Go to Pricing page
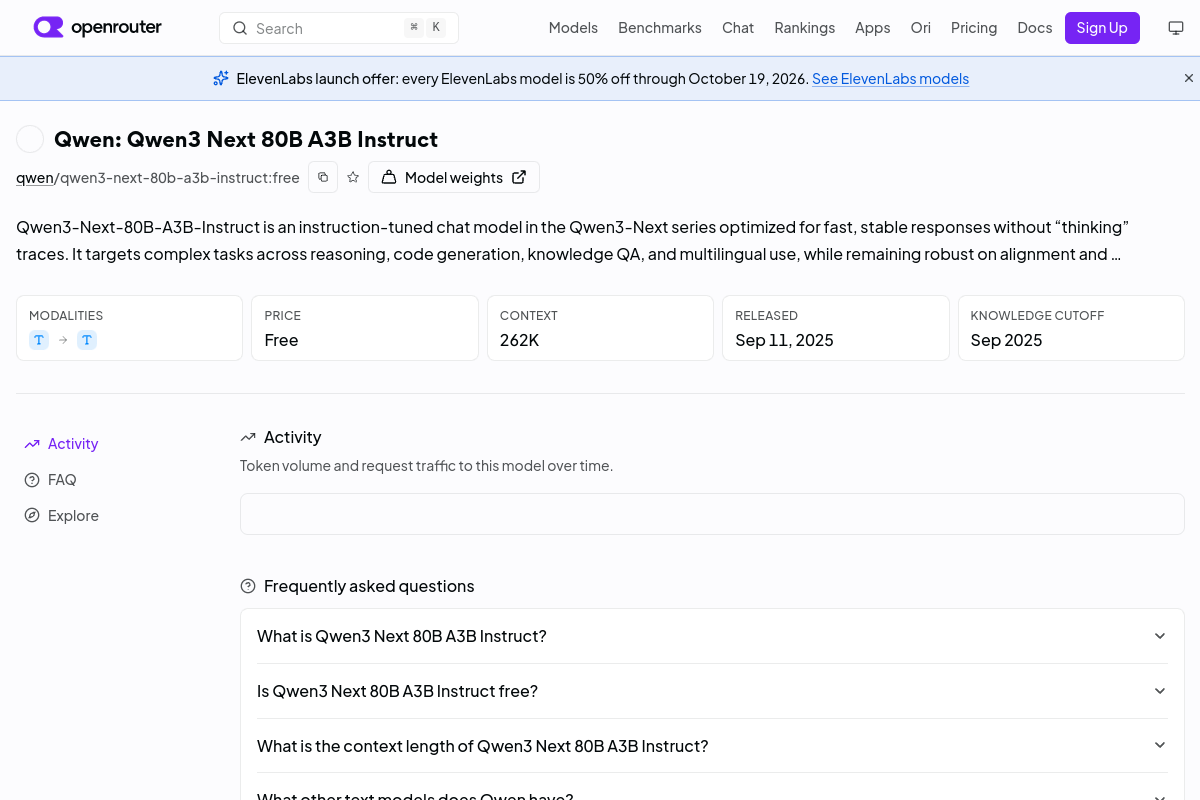 click(x=974, y=28)
